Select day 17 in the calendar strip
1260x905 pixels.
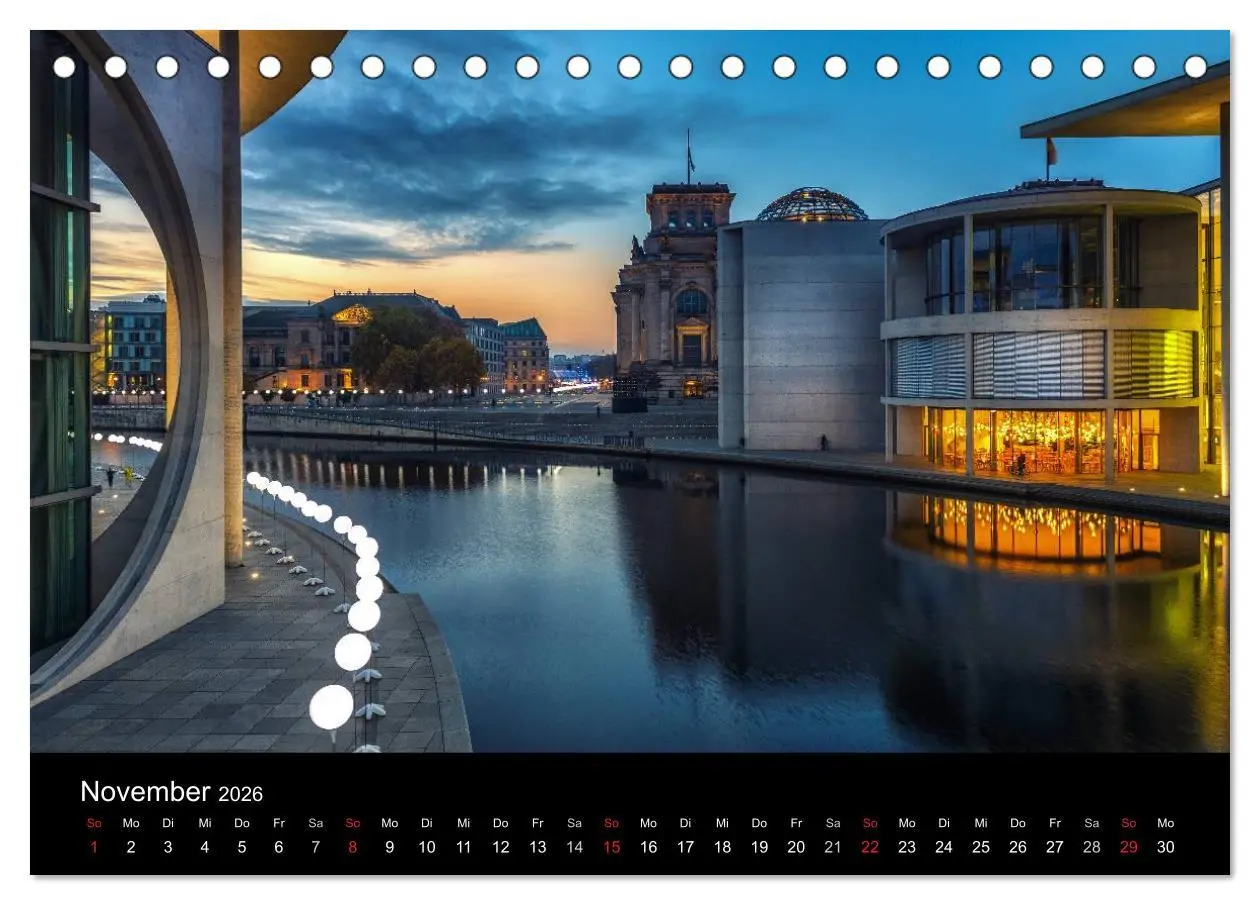pos(686,847)
